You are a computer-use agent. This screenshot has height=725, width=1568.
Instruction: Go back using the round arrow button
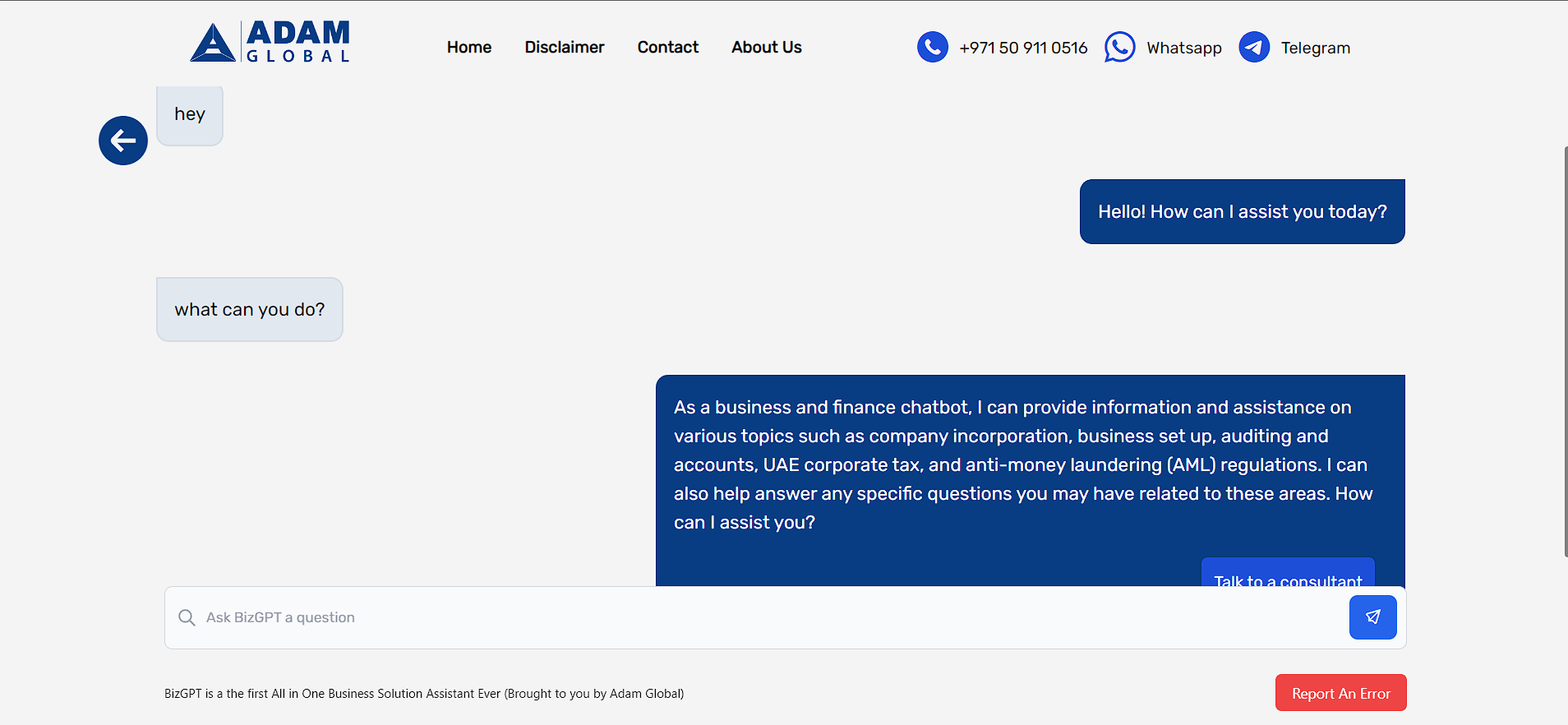point(123,141)
